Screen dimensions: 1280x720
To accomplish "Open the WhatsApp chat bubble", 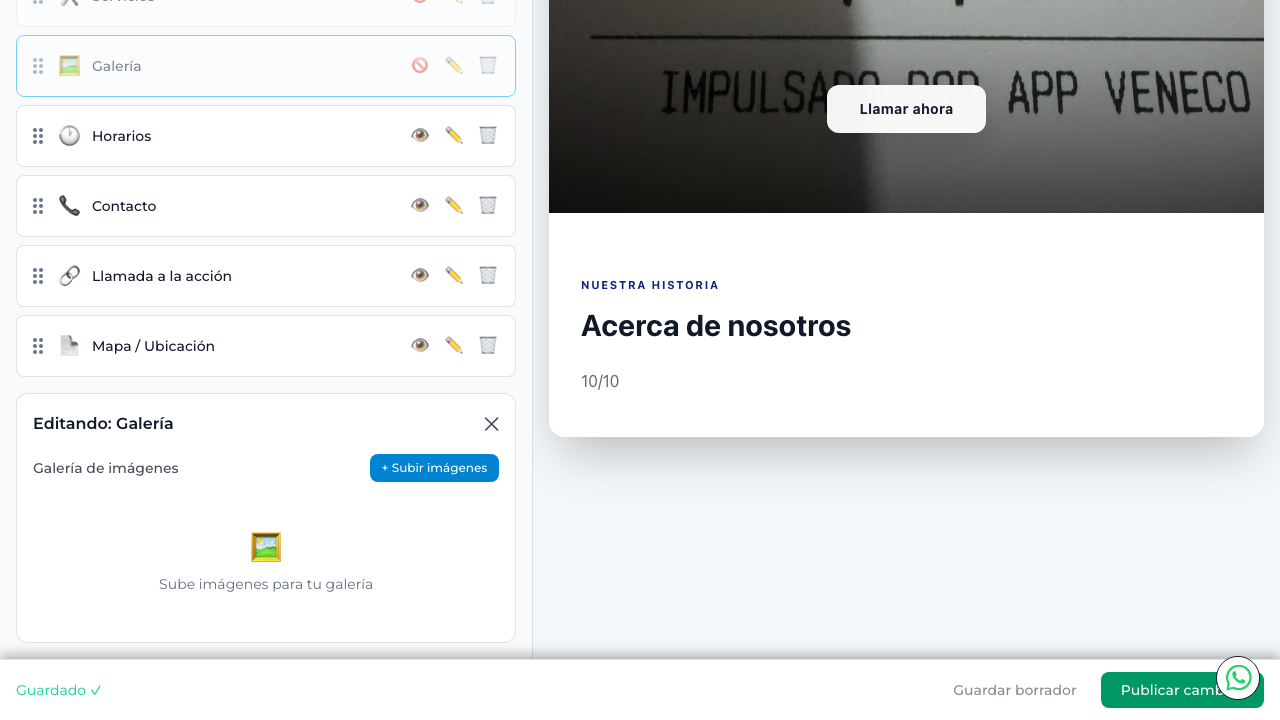I will tap(1238, 678).
